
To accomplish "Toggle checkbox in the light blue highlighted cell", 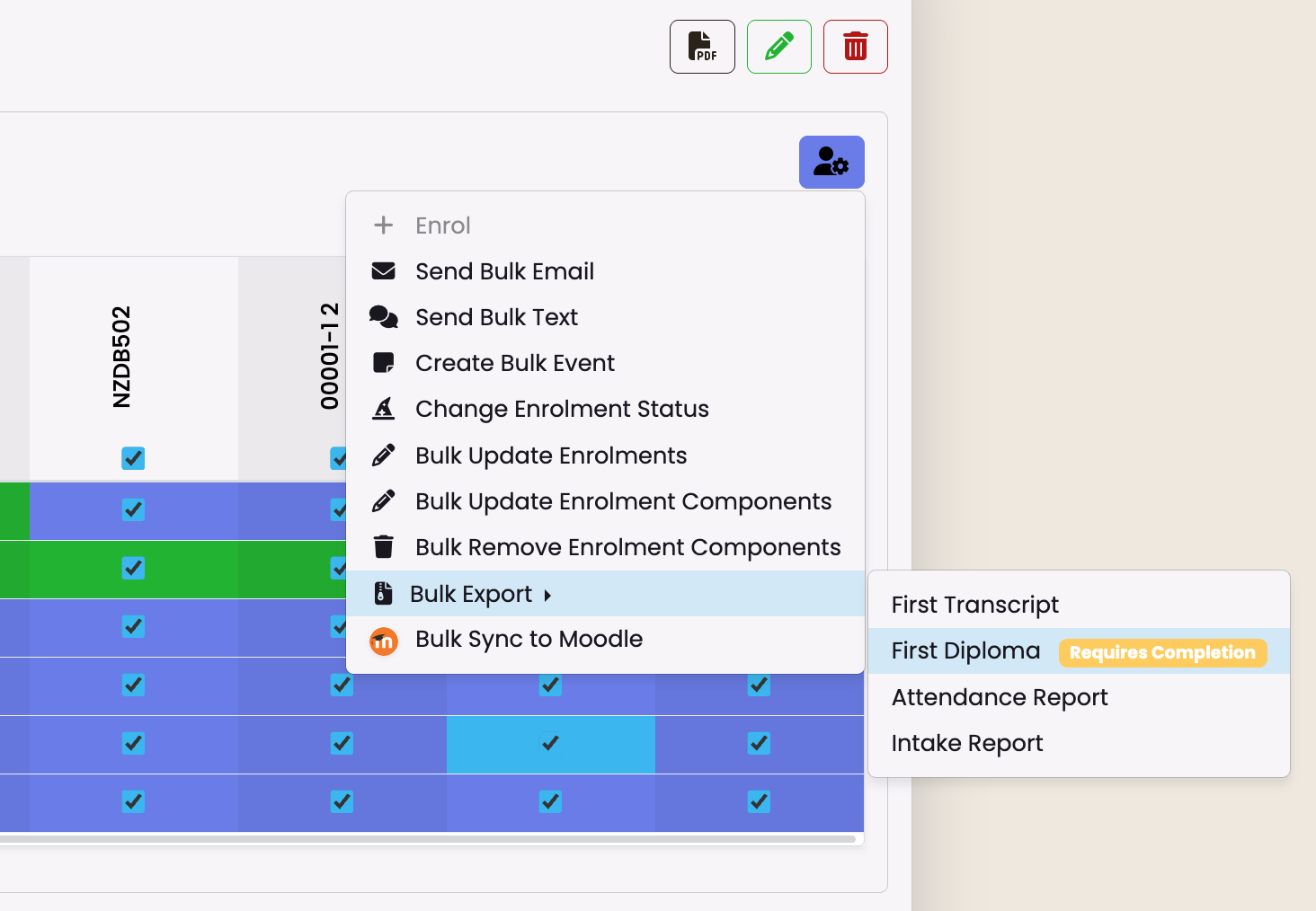I will coord(550,743).
